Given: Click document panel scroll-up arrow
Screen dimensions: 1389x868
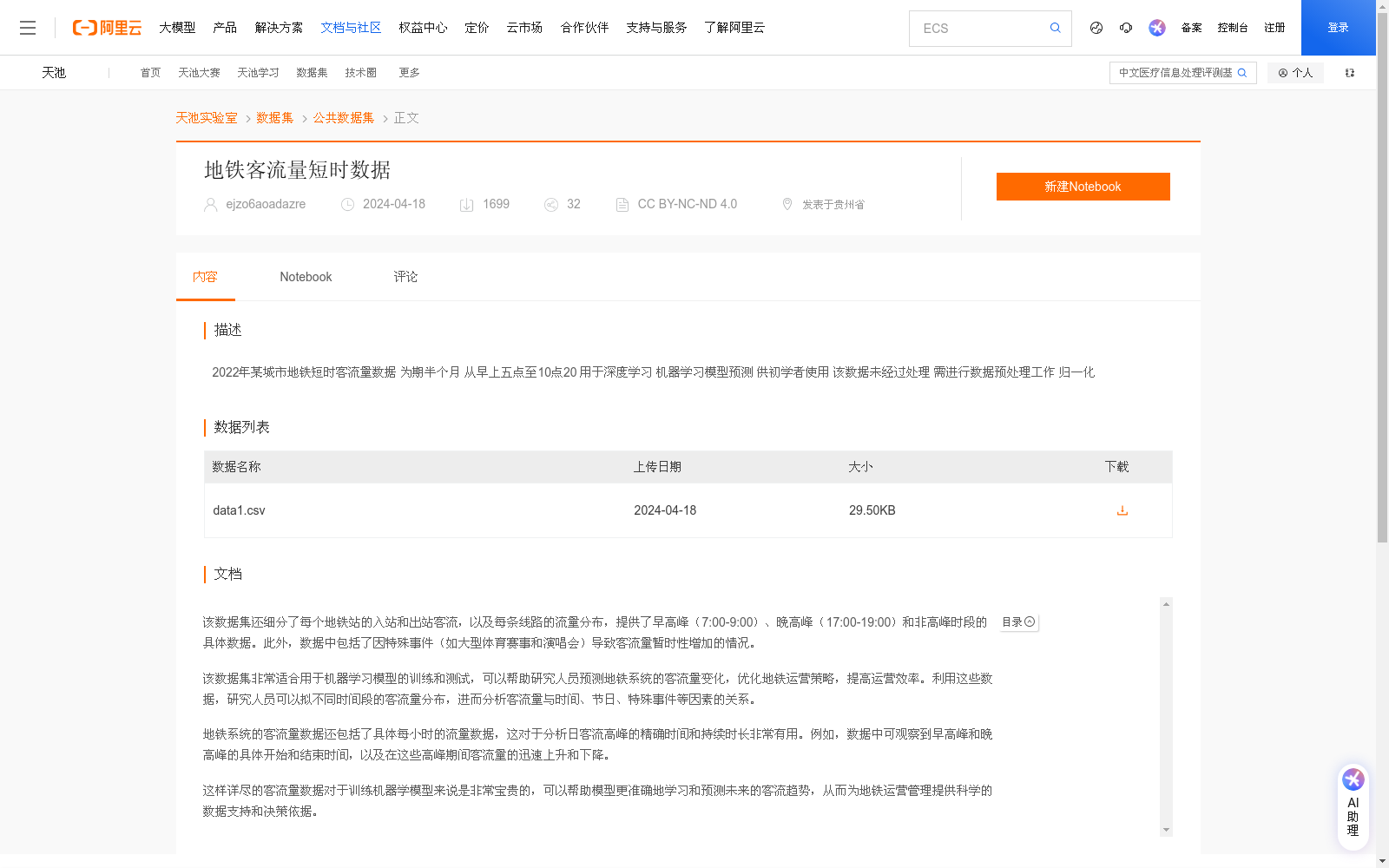Looking at the screenshot, I should 1166,604.
